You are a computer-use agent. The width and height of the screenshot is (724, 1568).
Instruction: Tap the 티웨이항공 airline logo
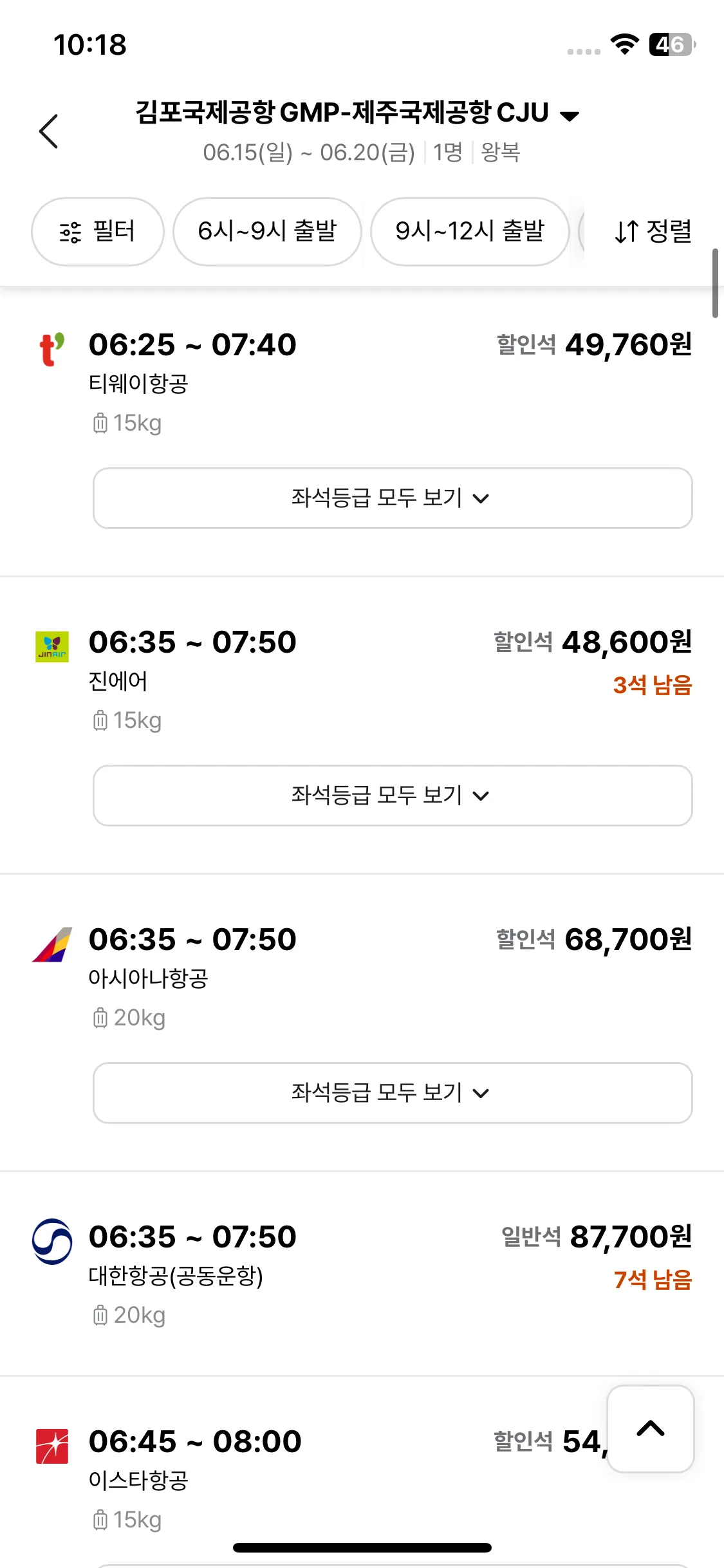[52, 348]
